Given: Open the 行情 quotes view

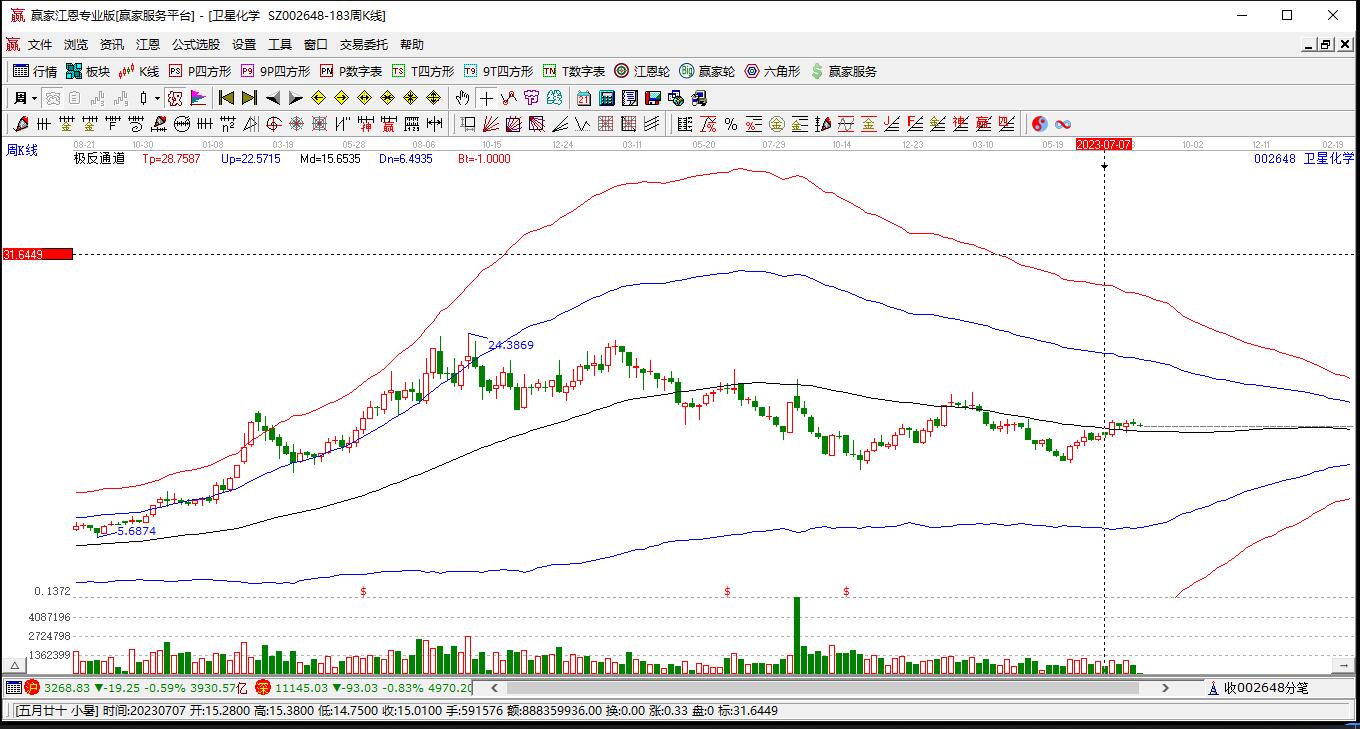Looking at the screenshot, I should (35, 71).
